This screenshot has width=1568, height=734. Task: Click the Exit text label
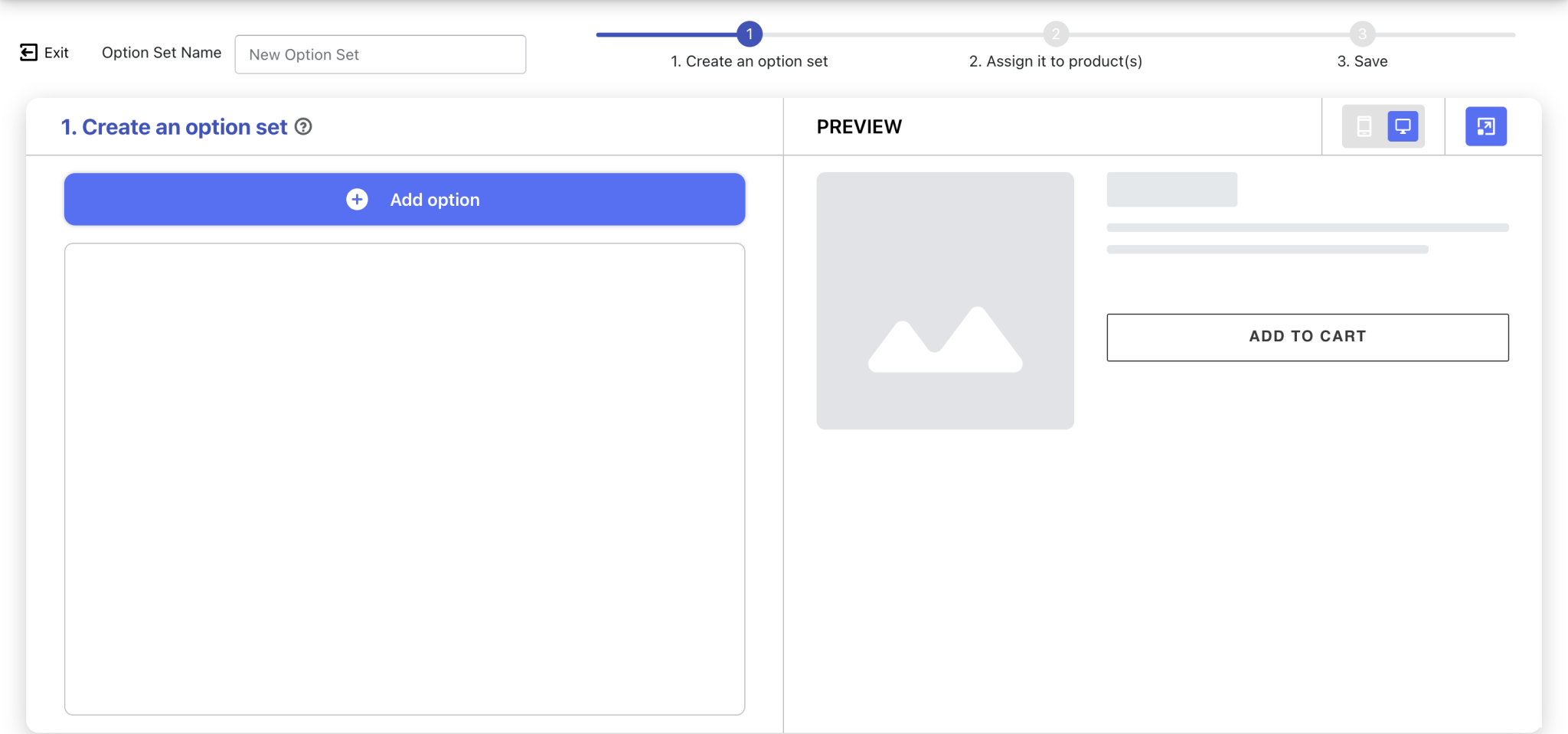click(x=56, y=52)
